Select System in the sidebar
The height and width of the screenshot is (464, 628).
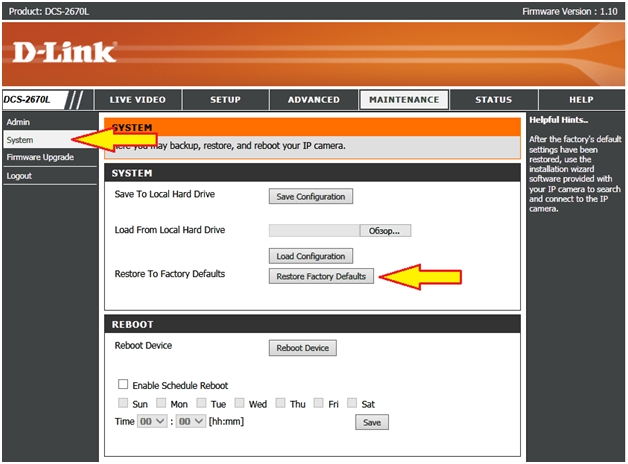(x=20, y=140)
